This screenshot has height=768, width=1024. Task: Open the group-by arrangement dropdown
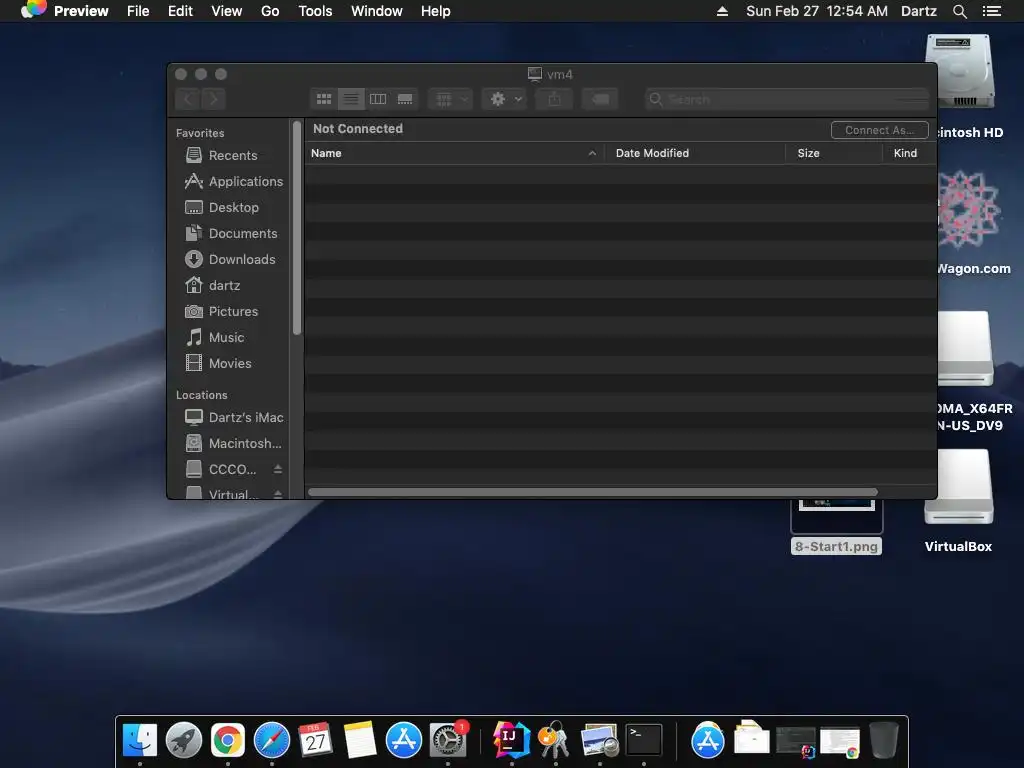coord(451,99)
